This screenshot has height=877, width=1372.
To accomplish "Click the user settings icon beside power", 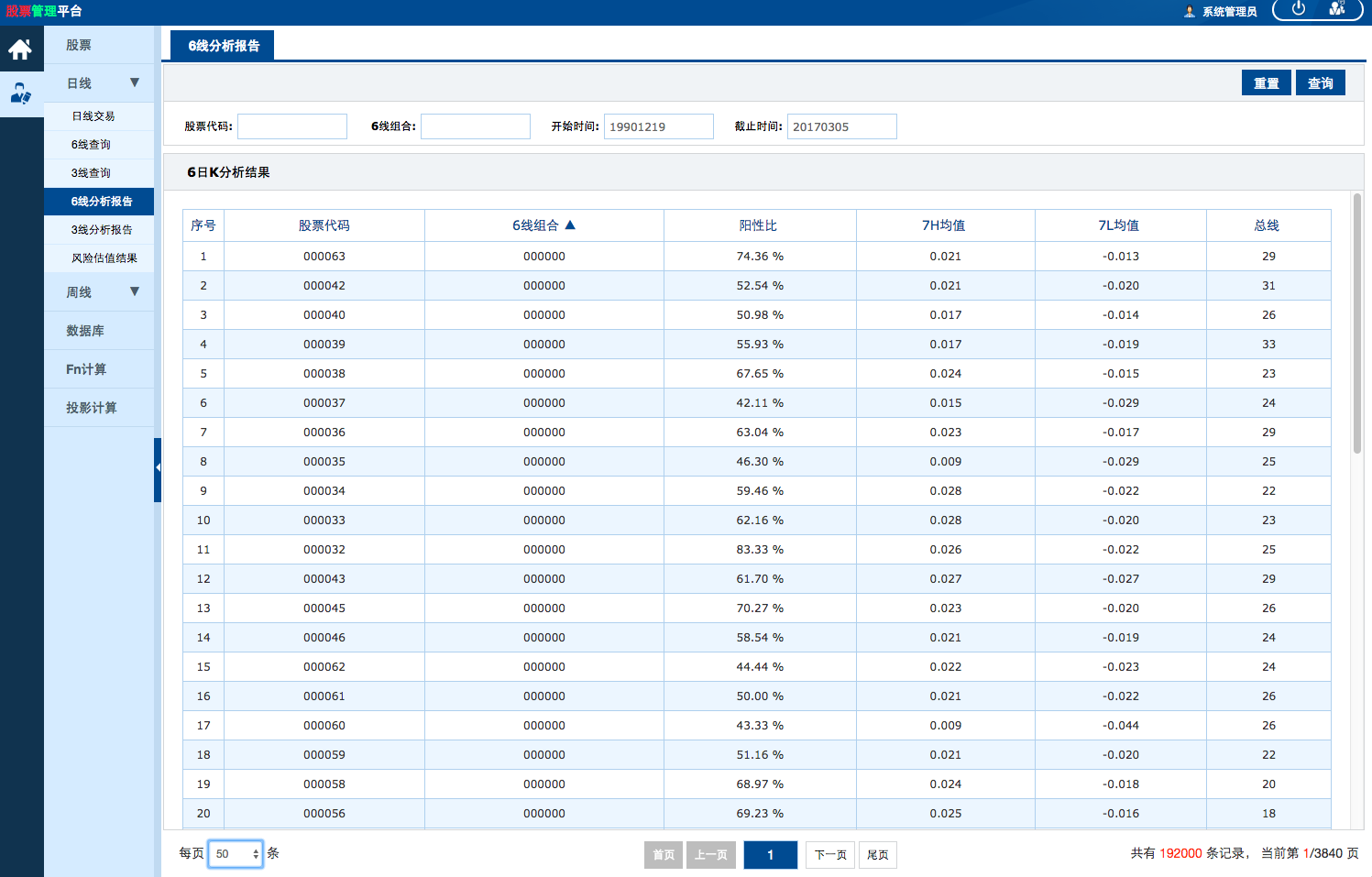I will pyautogui.click(x=1337, y=9).
